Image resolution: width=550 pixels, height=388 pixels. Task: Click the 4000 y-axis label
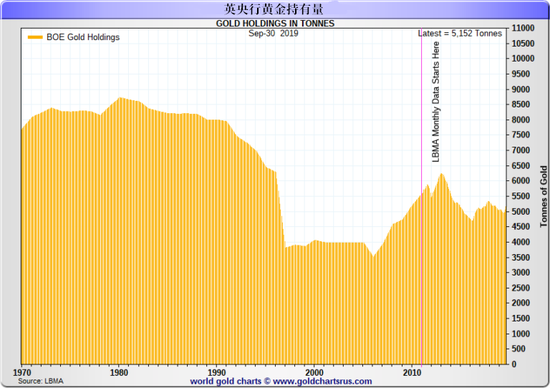coord(521,242)
